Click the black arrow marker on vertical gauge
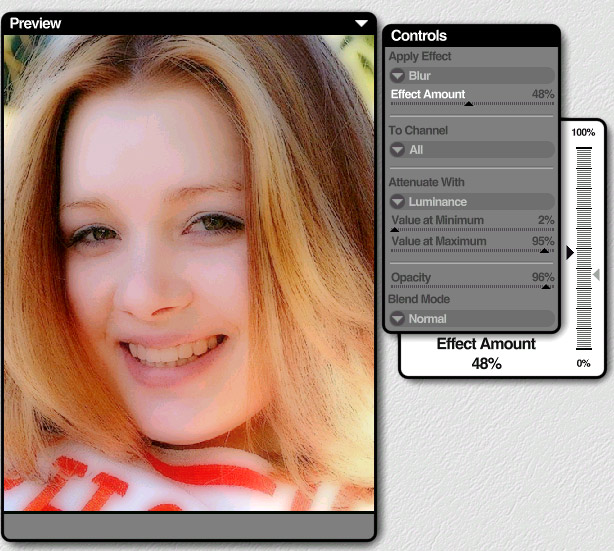 (x=570, y=253)
